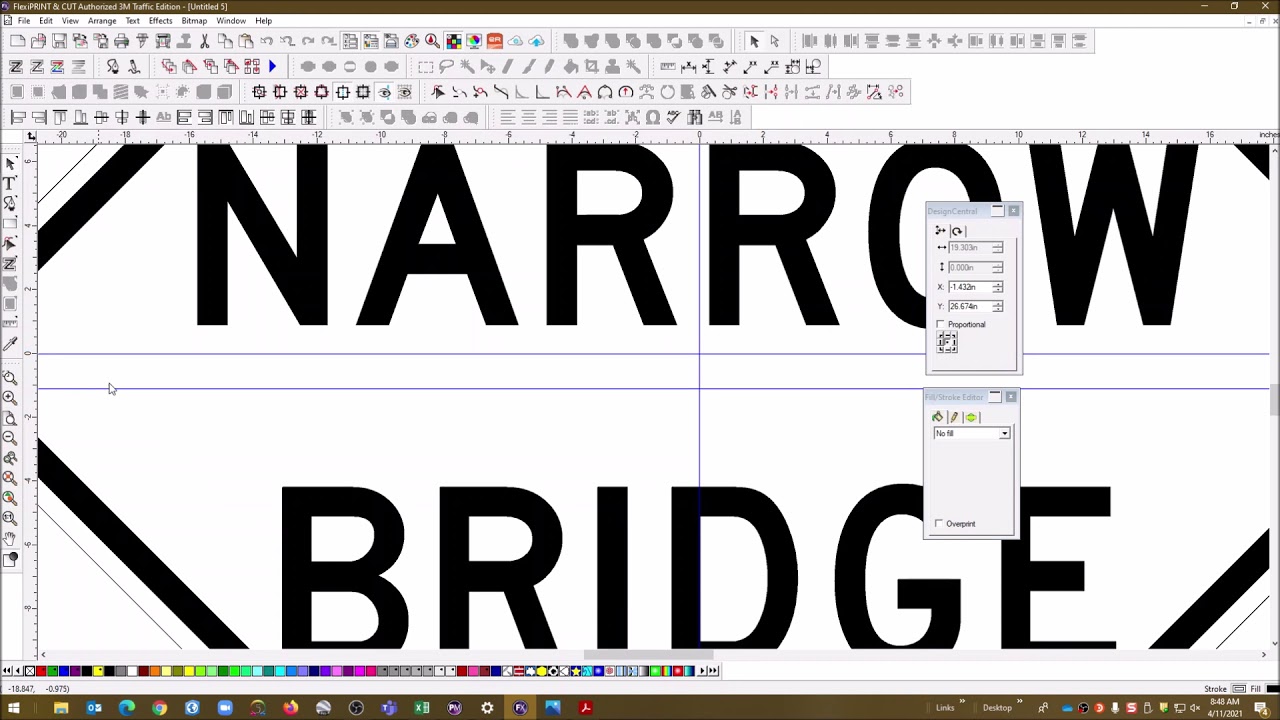Click the Windows Start button

[14, 708]
